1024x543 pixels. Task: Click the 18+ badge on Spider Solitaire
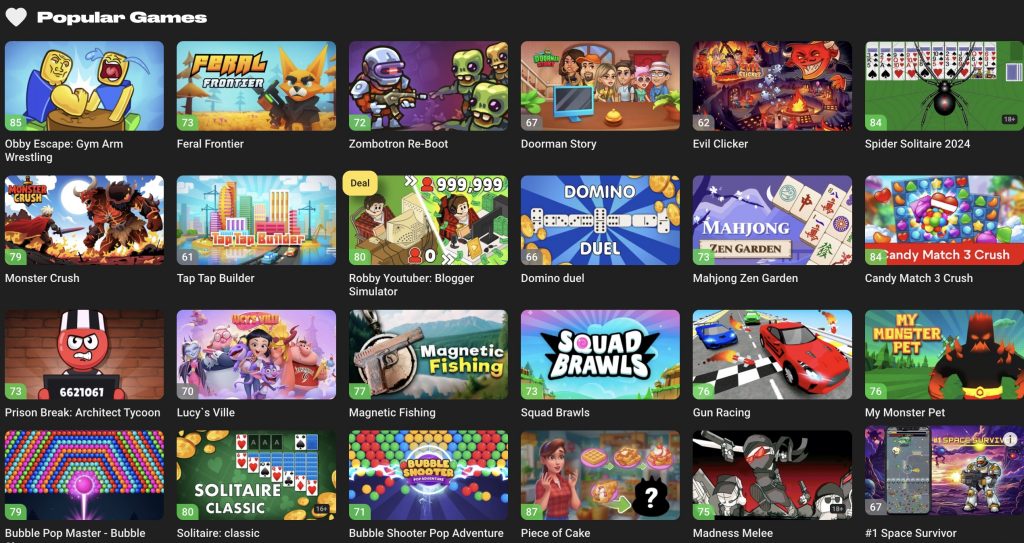tap(1009, 120)
